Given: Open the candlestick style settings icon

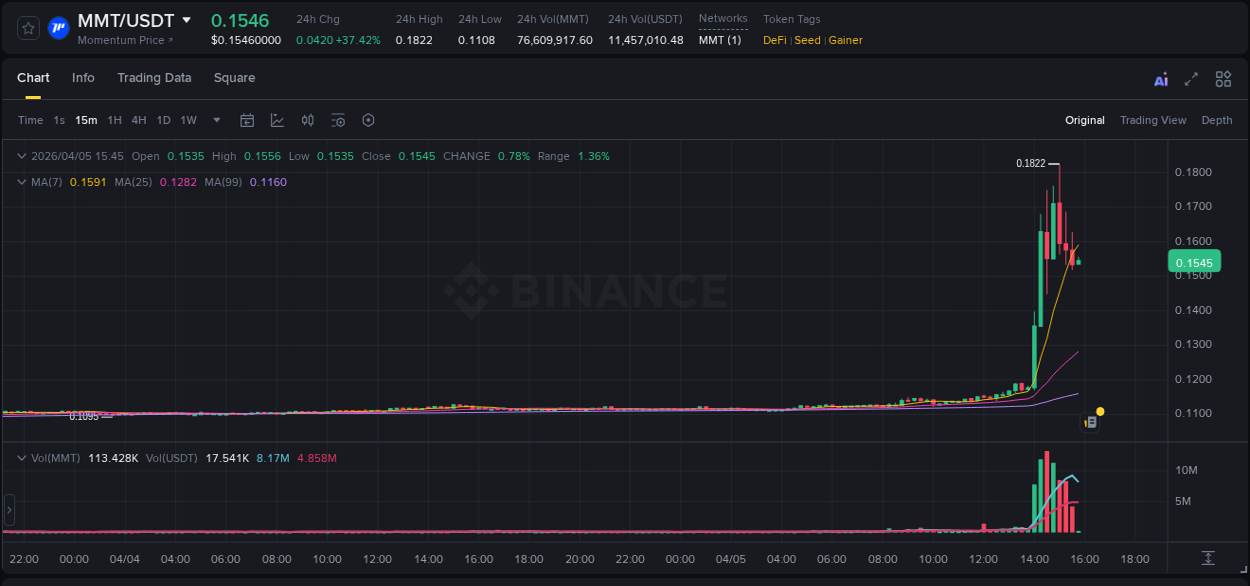Looking at the screenshot, I should click(x=307, y=120).
